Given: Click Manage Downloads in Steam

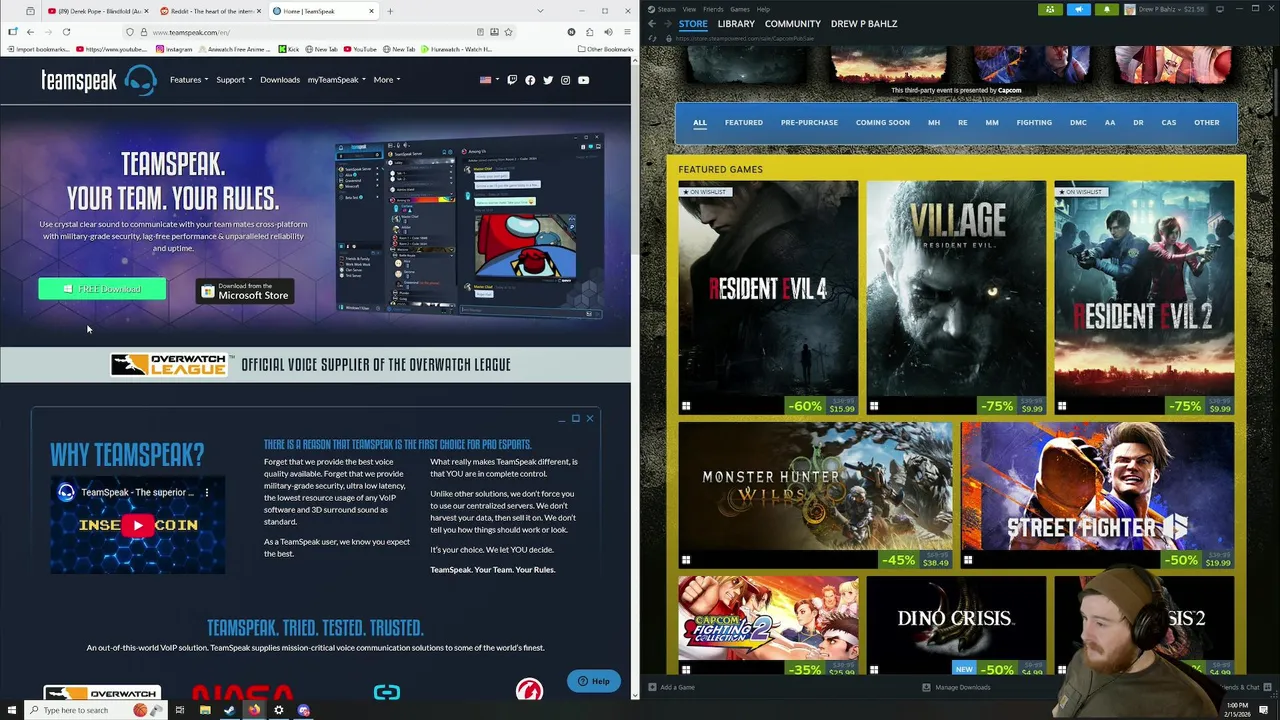Looking at the screenshot, I should pos(957,687).
